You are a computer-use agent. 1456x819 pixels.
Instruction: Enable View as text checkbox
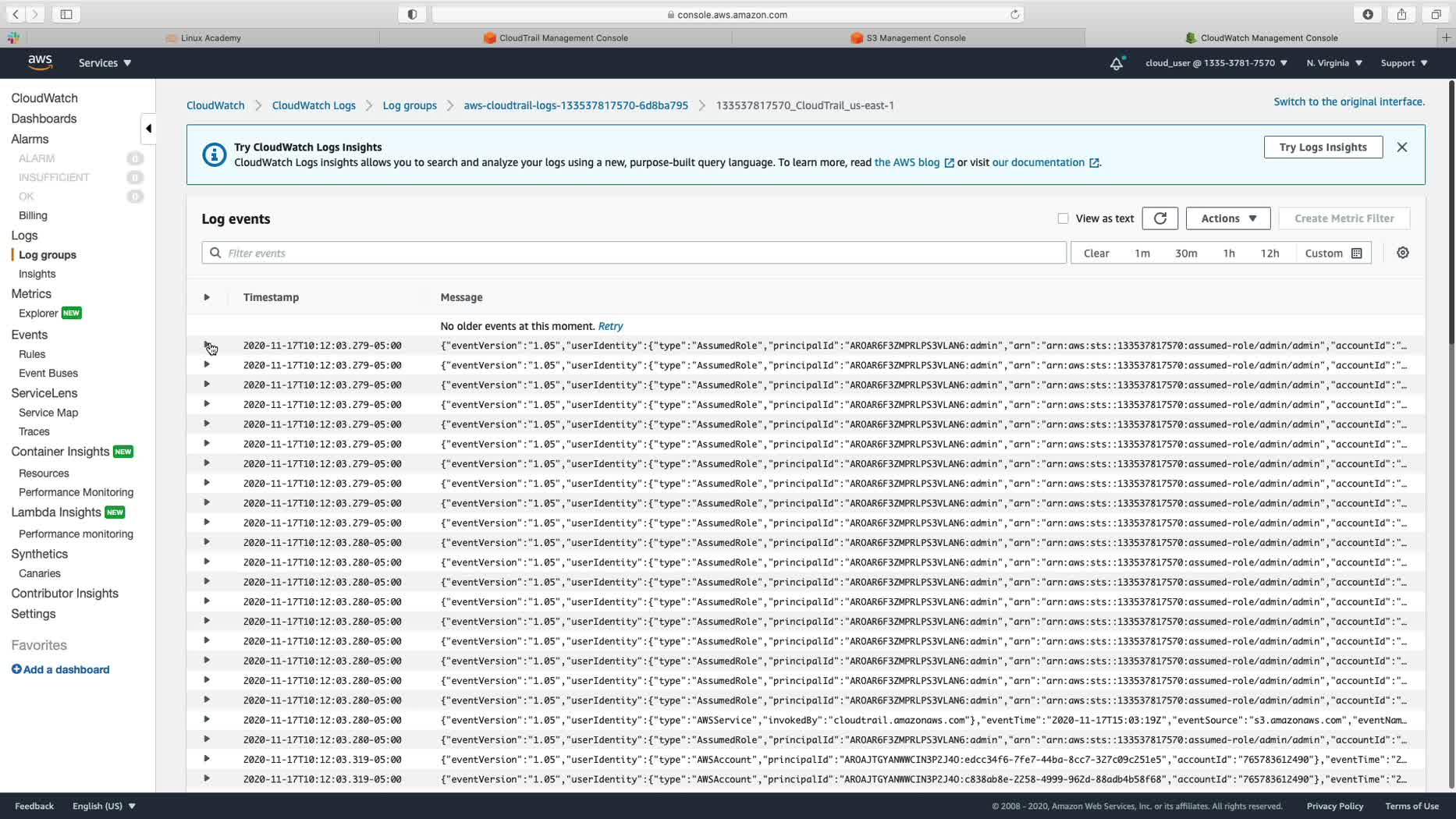[1063, 218]
